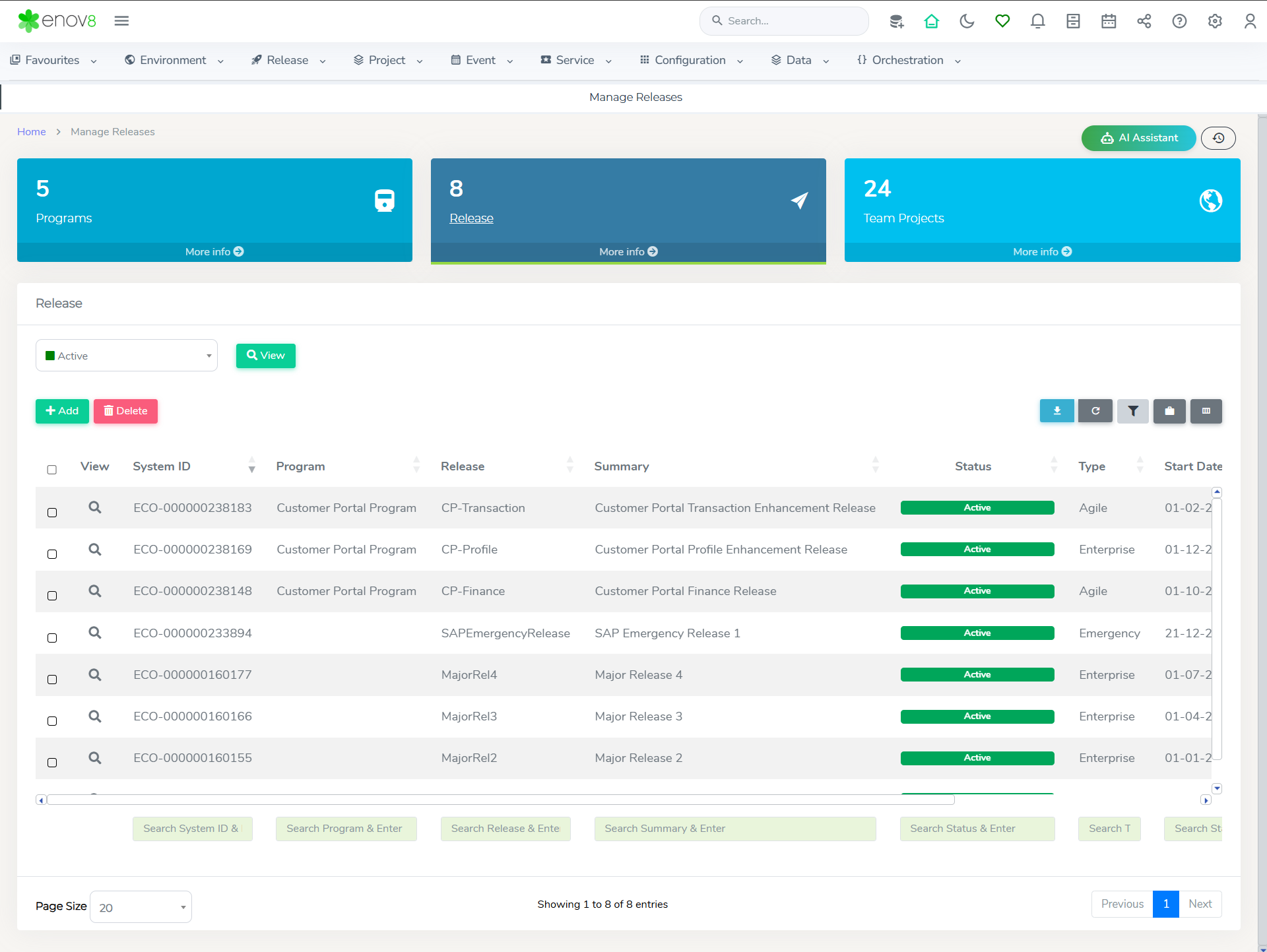The width and height of the screenshot is (1267, 952).
Task: Open the Page Size dropdown
Action: (x=141, y=907)
